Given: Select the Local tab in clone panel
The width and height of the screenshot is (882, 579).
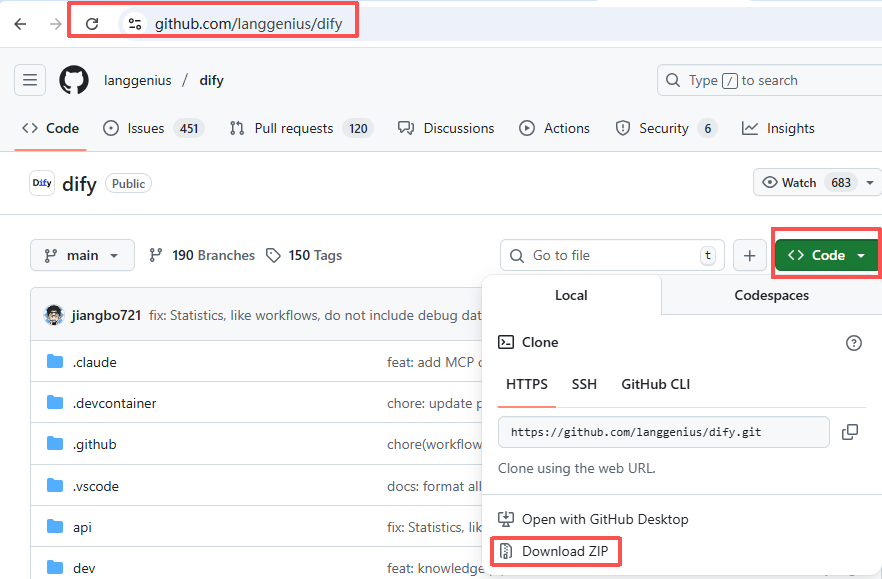Looking at the screenshot, I should coord(571,295).
